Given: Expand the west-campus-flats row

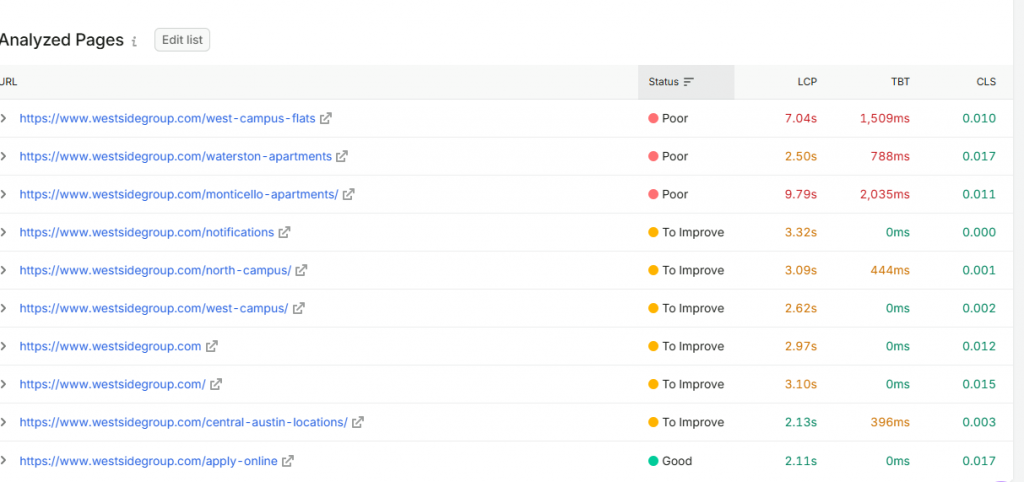Looking at the screenshot, I should point(3,118).
